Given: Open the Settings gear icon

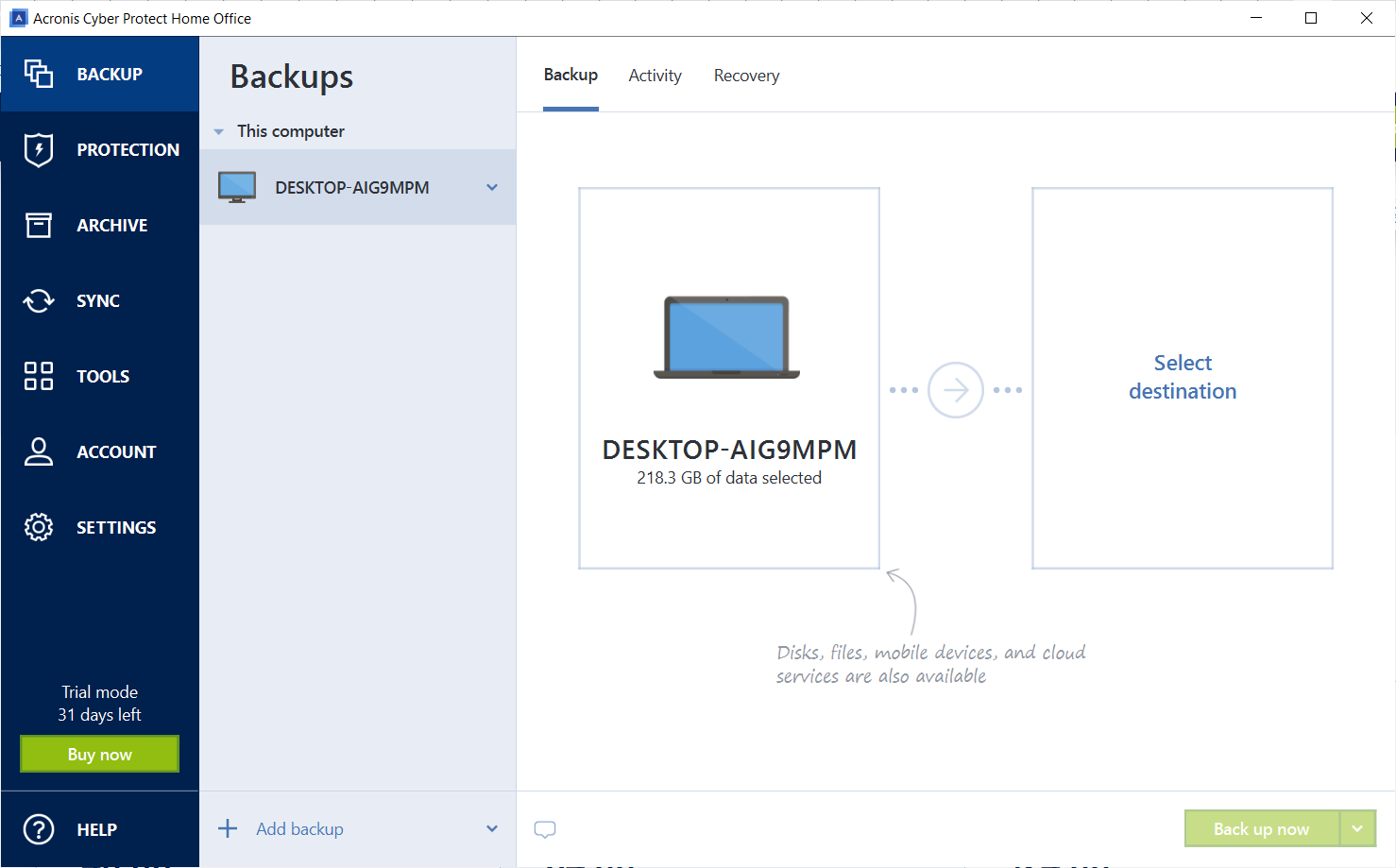Looking at the screenshot, I should tap(39, 527).
